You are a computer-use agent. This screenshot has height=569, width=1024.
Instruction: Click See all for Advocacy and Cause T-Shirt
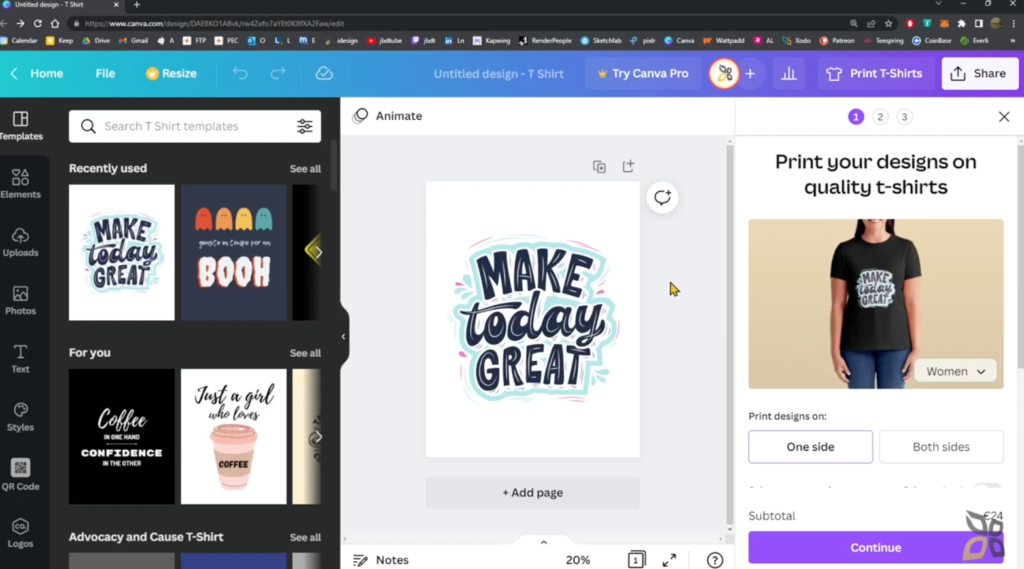coord(305,537)
